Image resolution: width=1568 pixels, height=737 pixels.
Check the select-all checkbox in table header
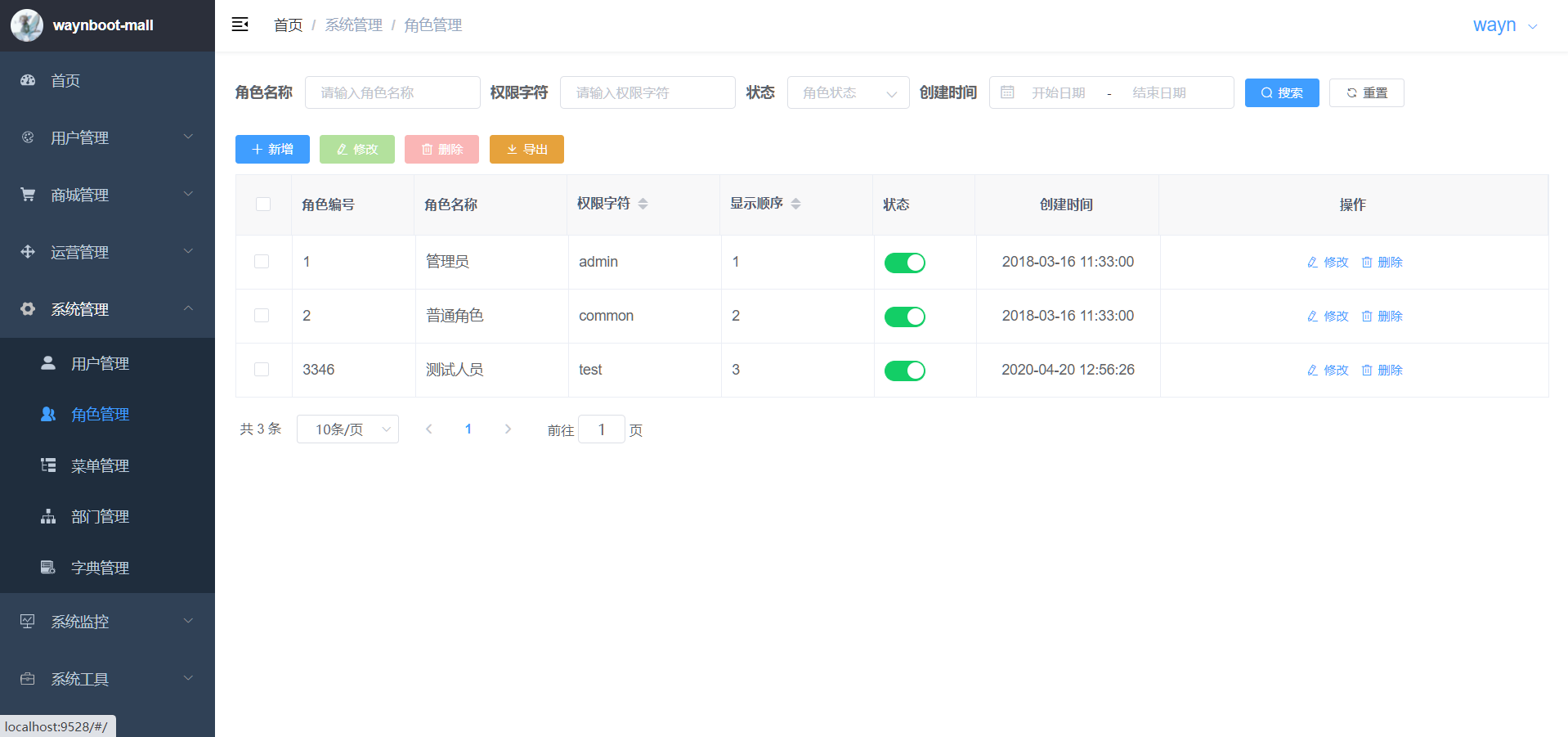(262, 204)
